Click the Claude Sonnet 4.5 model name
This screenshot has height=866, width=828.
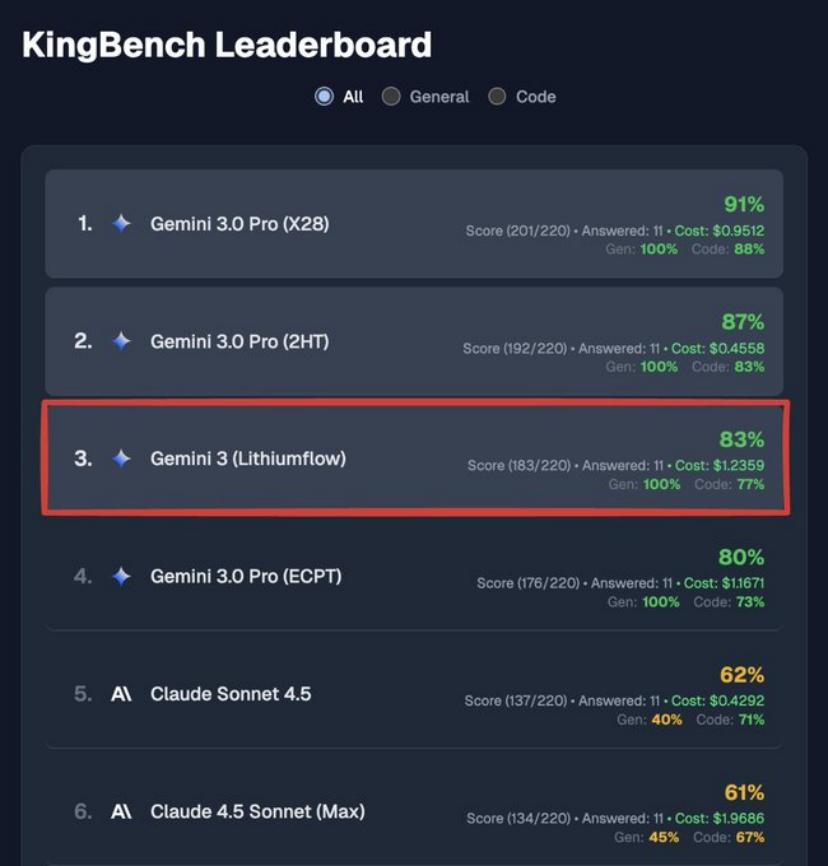[x=230, y=694]
